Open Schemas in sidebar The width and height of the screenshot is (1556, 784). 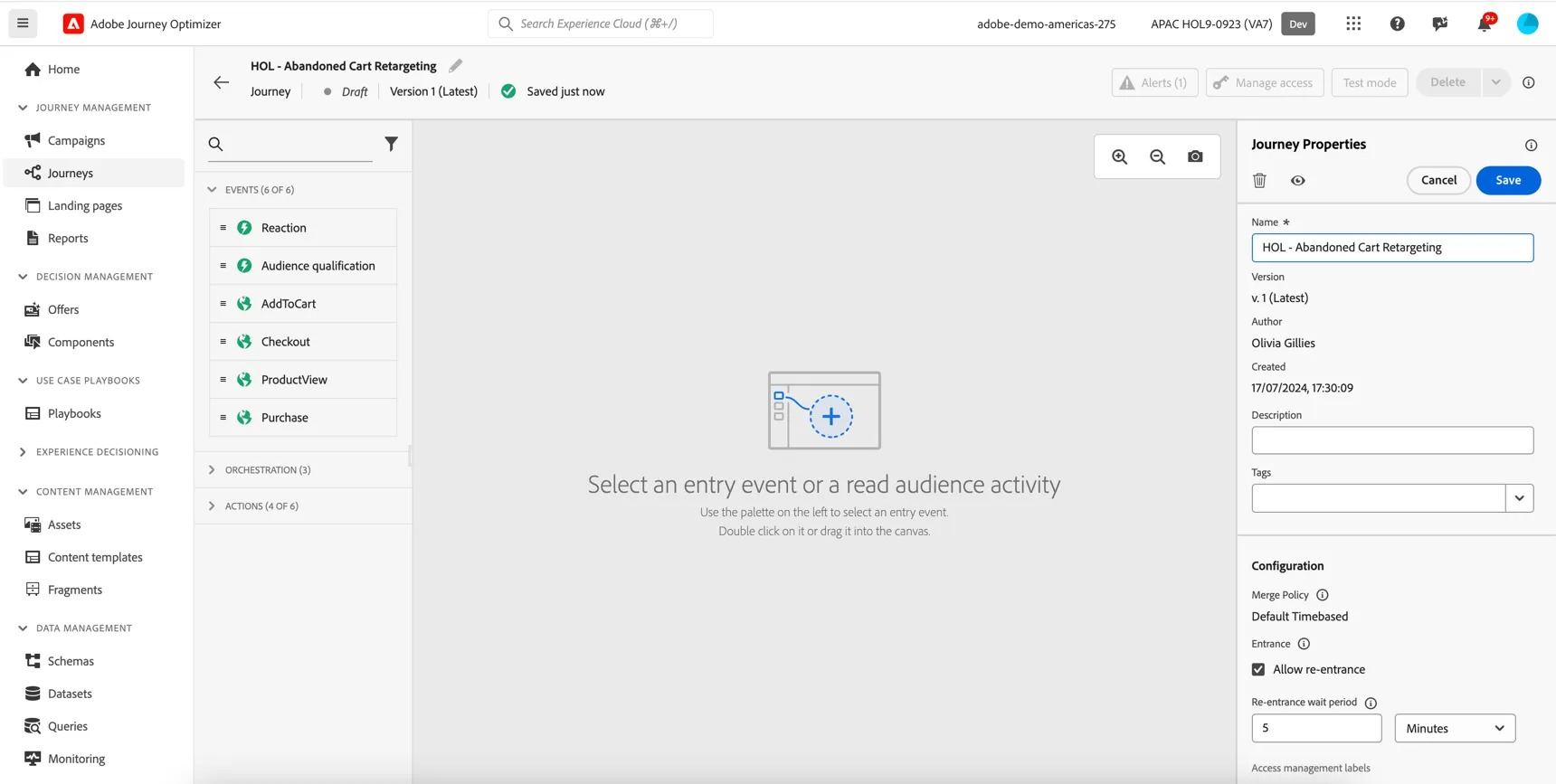tap(94, 661)
